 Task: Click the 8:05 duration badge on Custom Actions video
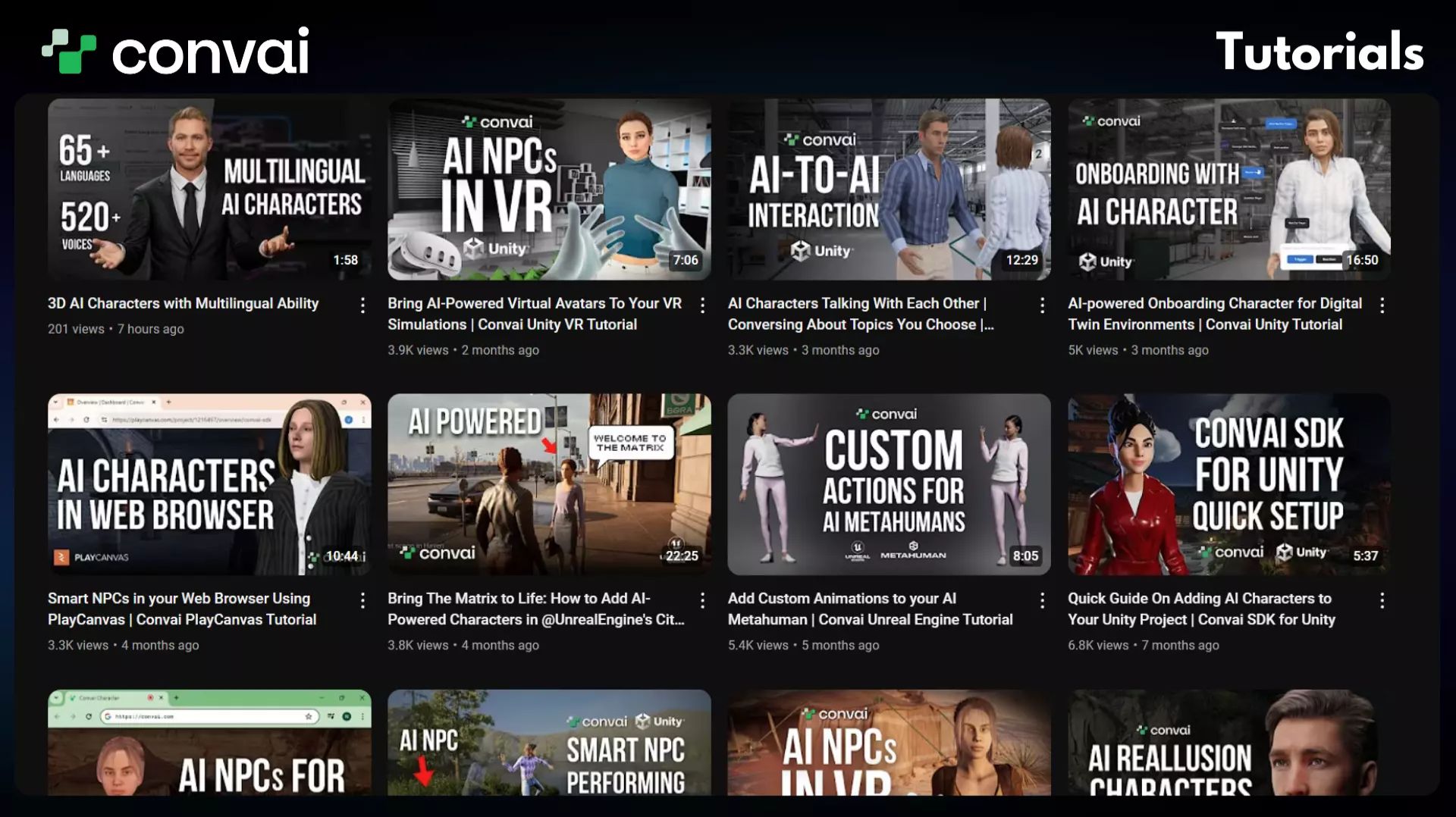[1026, 556]
